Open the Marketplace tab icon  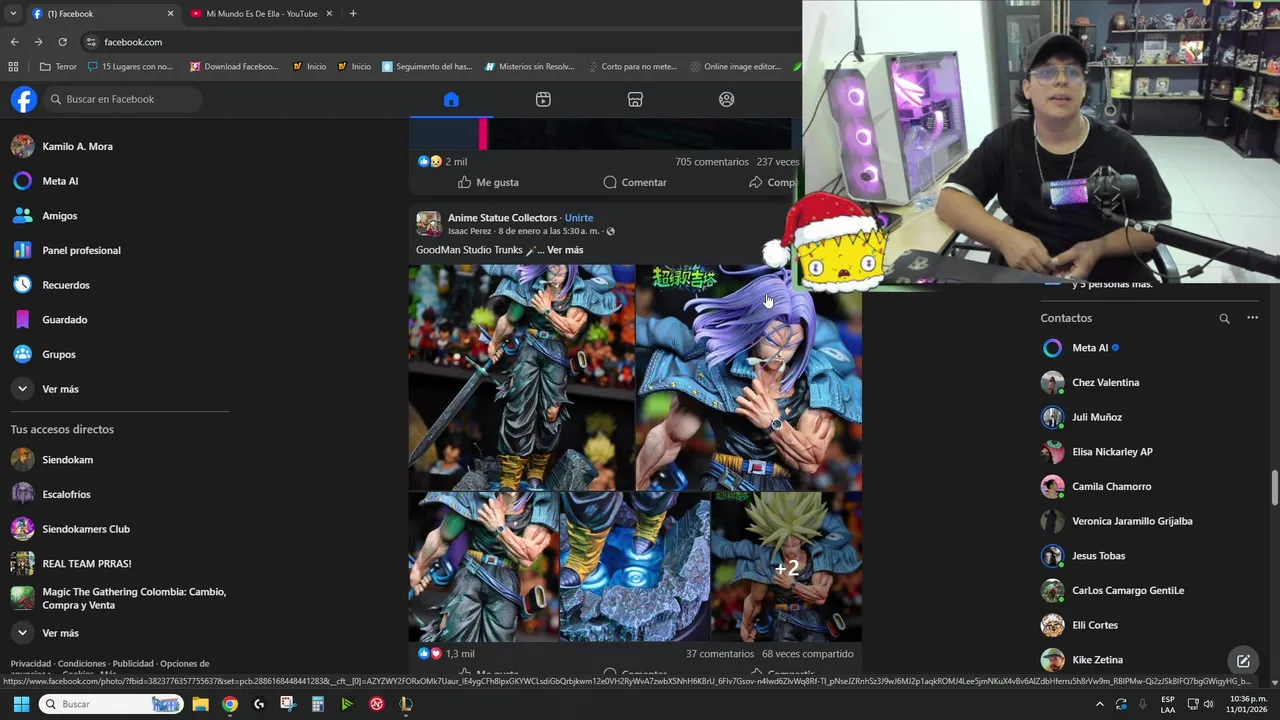635,99
